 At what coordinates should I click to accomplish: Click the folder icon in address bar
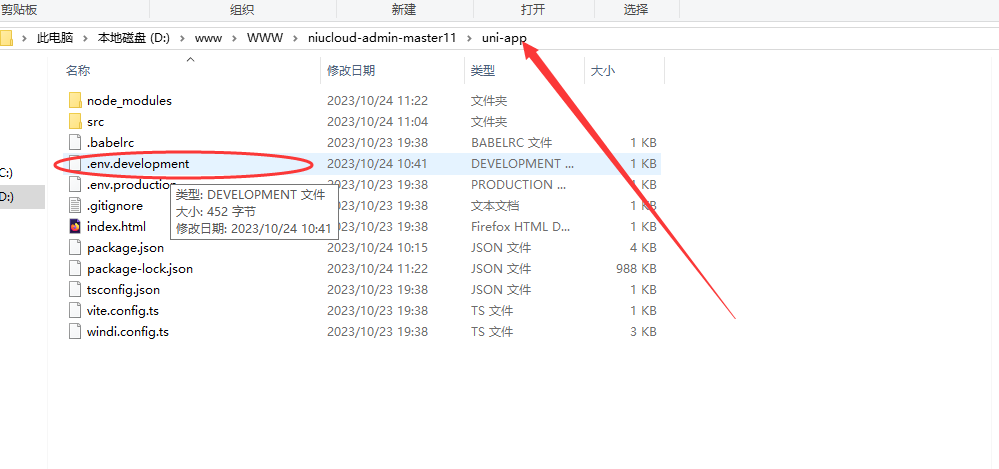[x=6, y=38]
